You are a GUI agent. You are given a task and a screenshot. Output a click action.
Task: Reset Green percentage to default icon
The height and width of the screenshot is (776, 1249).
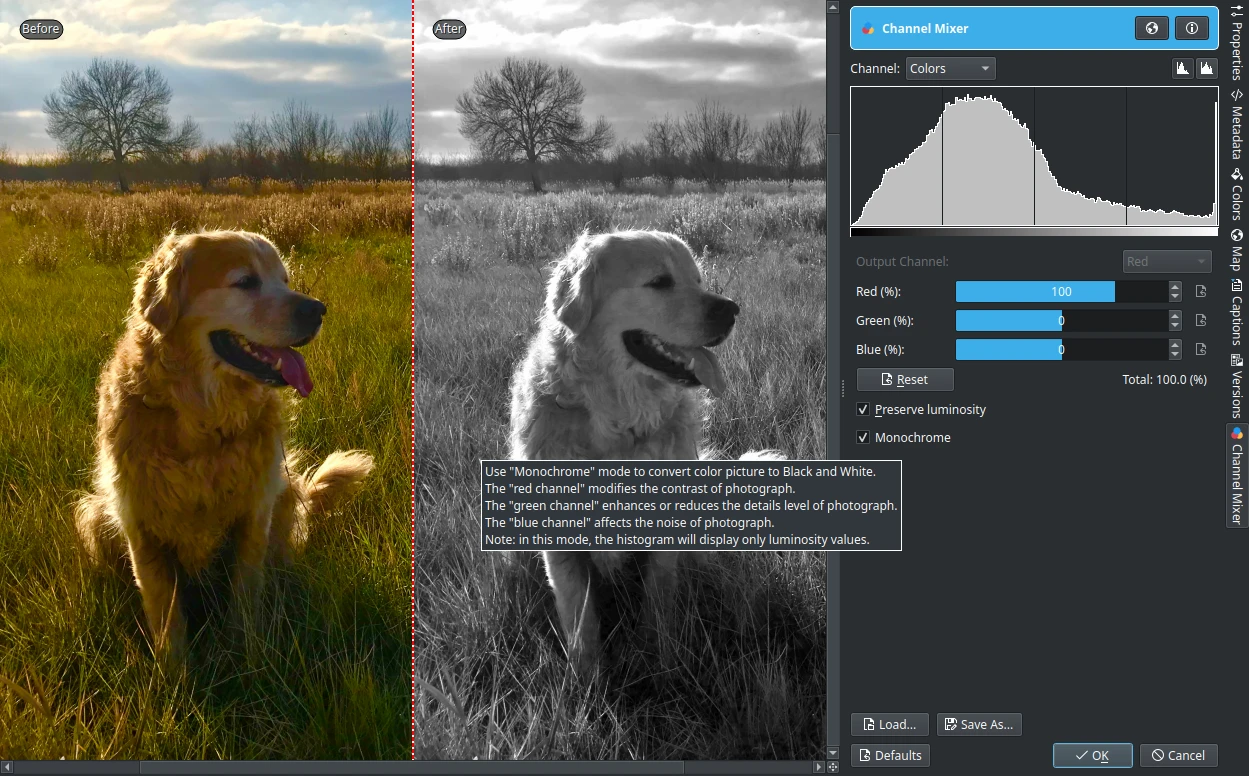point(1201,321)
